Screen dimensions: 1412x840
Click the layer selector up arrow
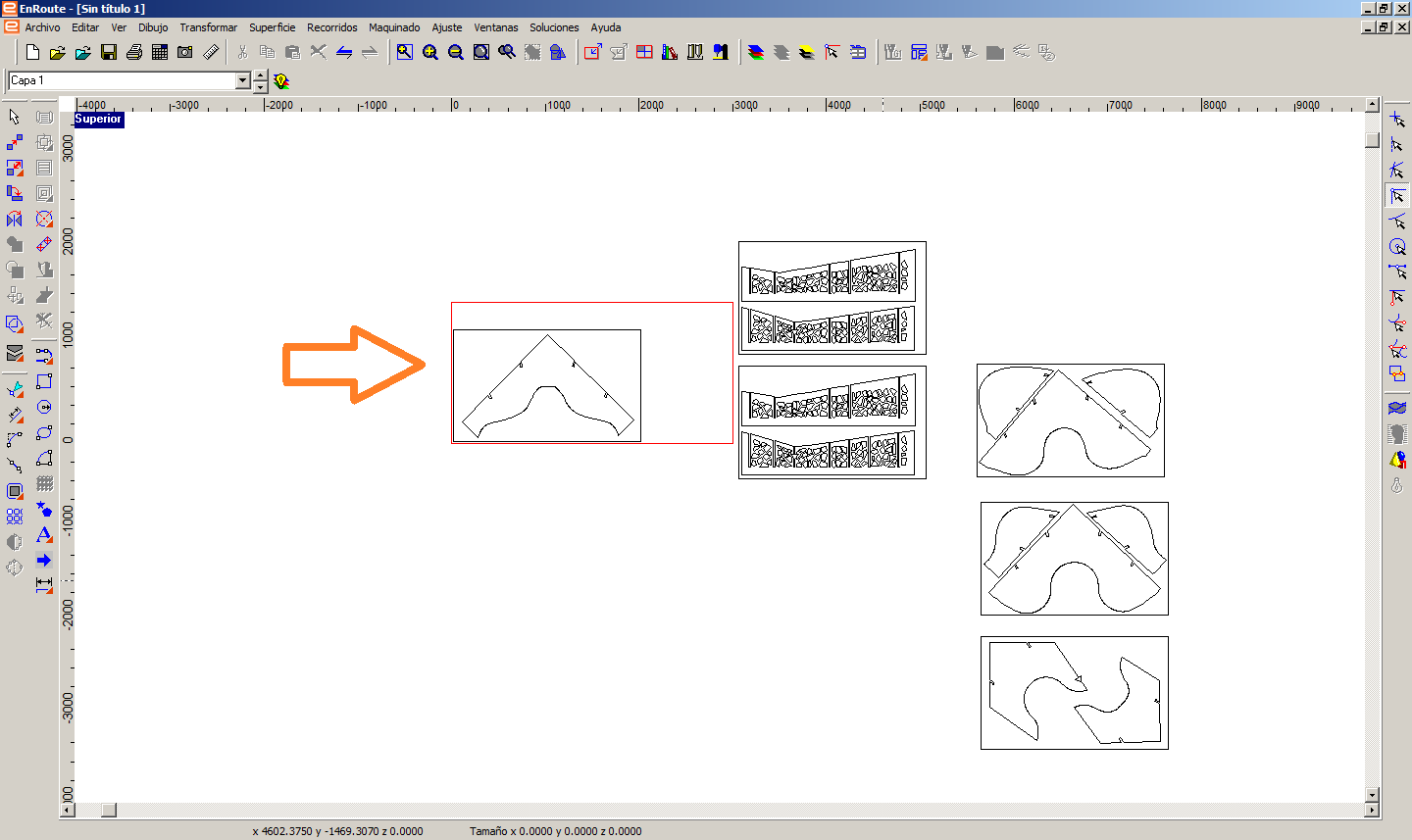260,75
